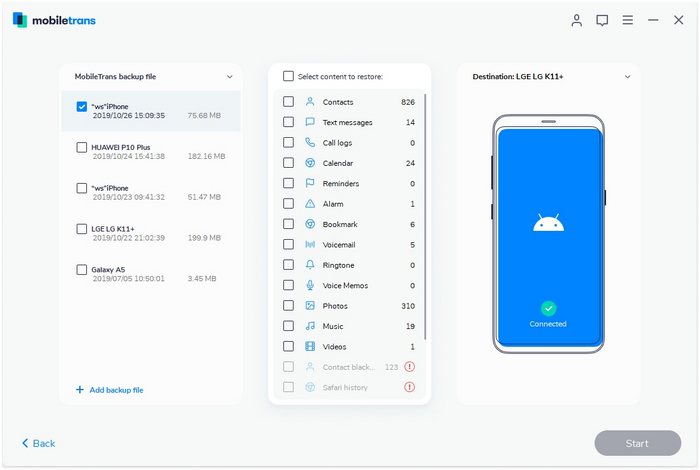Expand the Destination LGE LG K11+ dropdown
This screenshot has width=700, height=470.
click(627, 77)
